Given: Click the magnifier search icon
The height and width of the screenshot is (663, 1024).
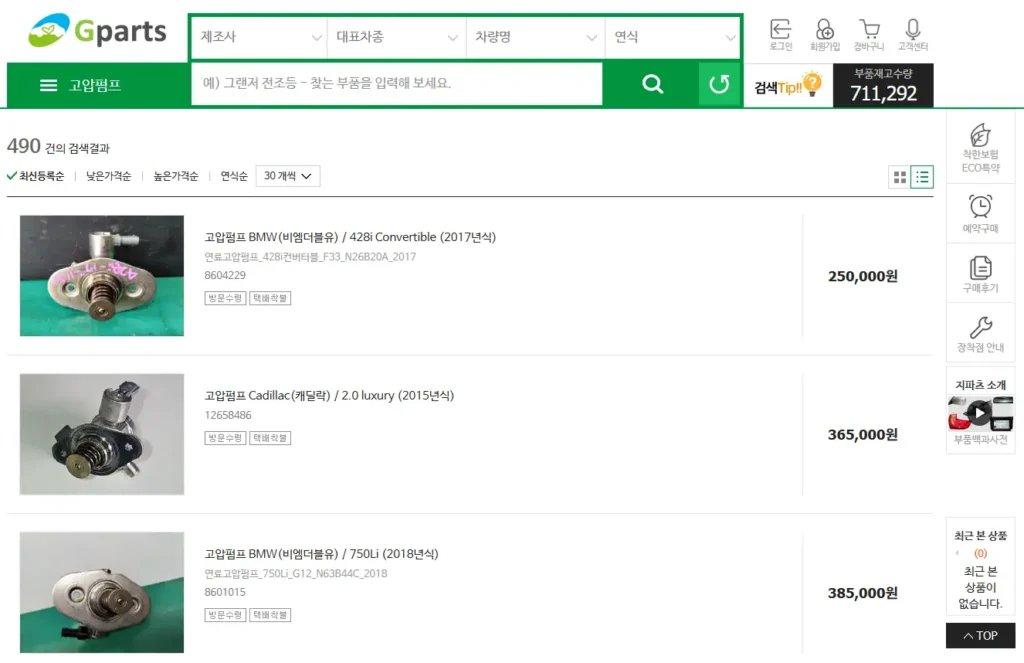Looking at the screenshot, I should pyautogui.click(x=653, y=85).
